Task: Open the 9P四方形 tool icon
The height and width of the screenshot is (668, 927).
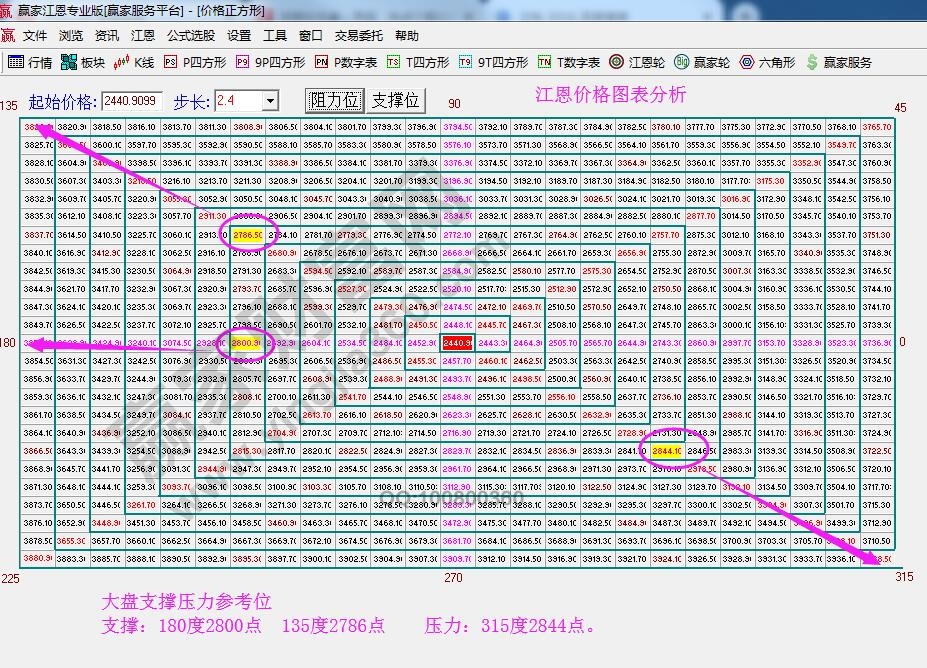Action: [262, 60]
